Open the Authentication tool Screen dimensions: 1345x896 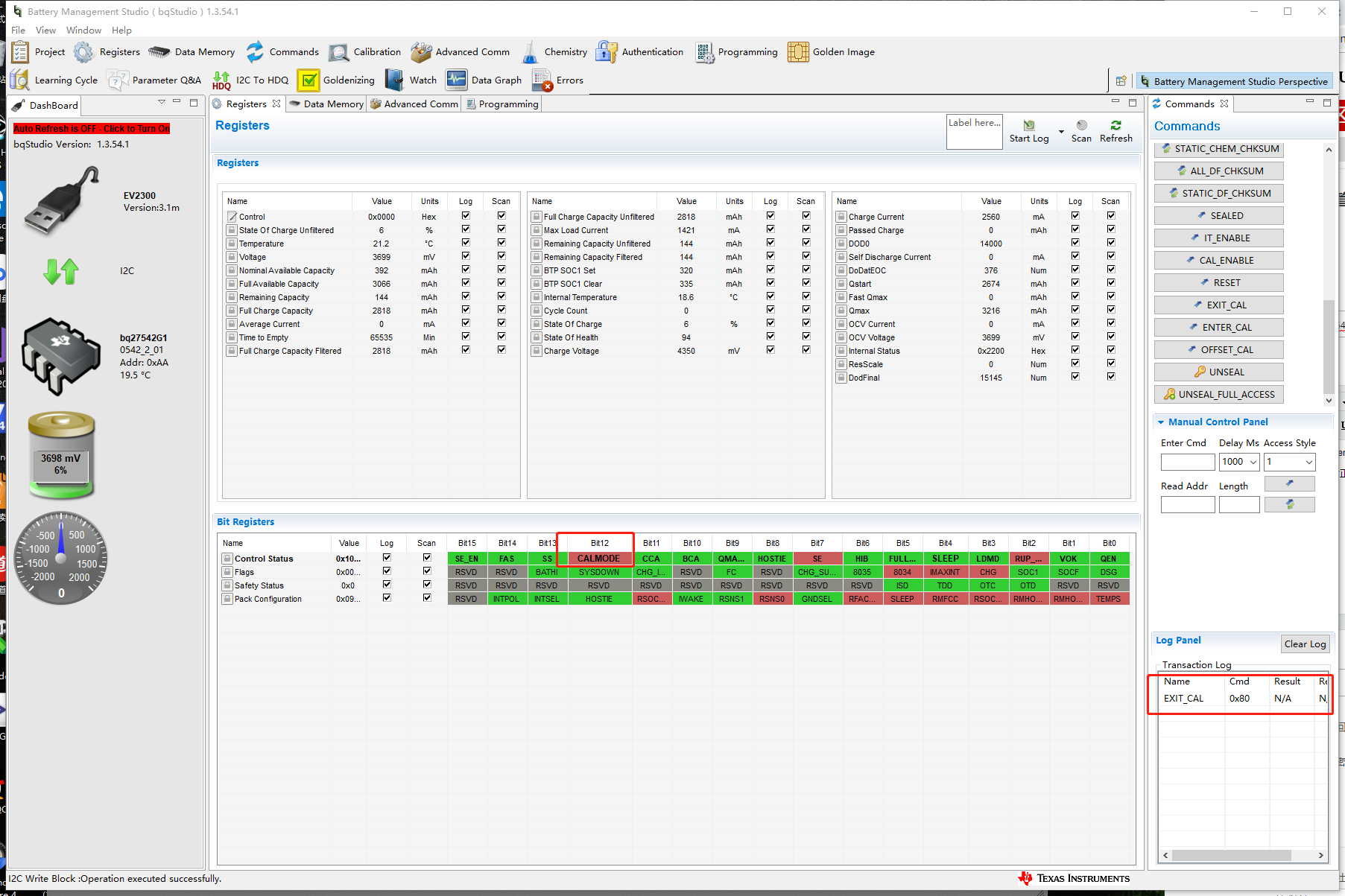pyautogui.click(x=607, y=52)
